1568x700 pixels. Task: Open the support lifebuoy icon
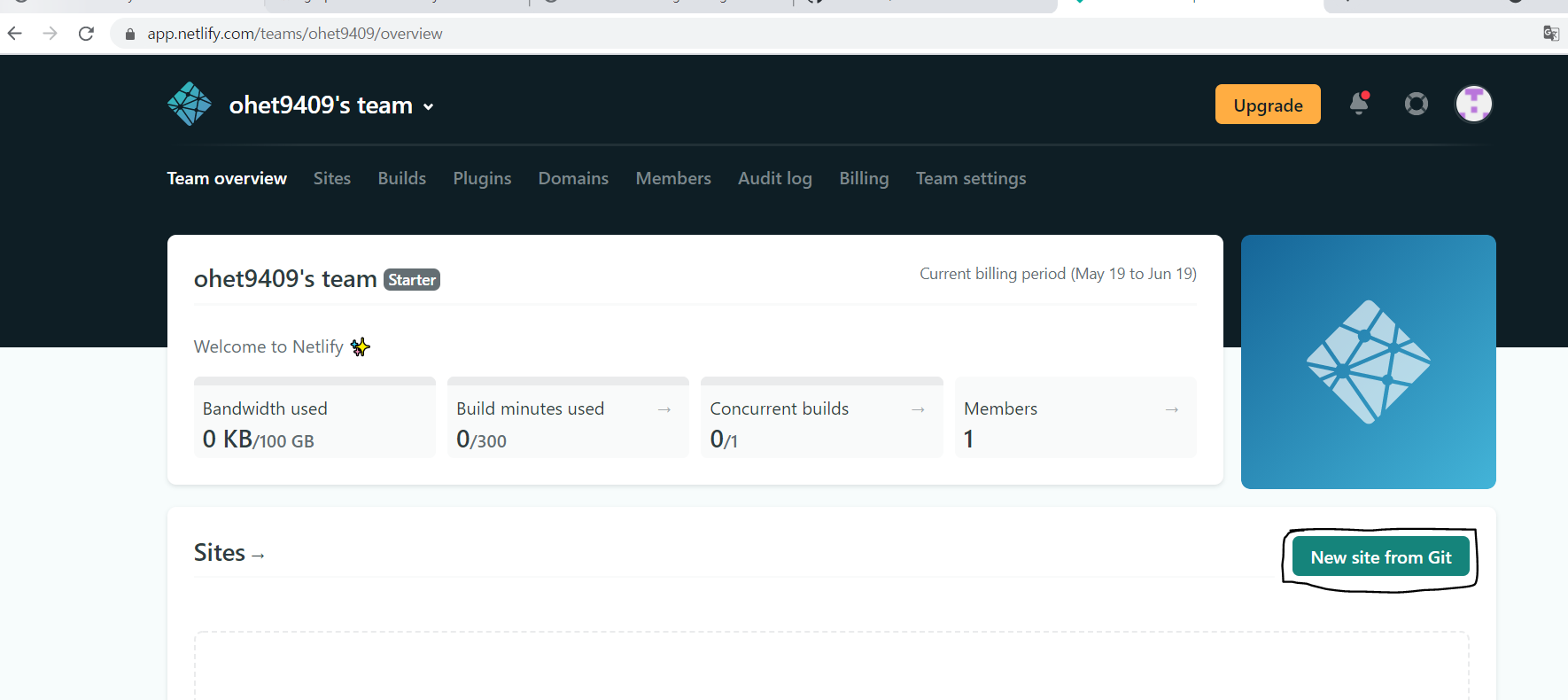pos(1417,105)
